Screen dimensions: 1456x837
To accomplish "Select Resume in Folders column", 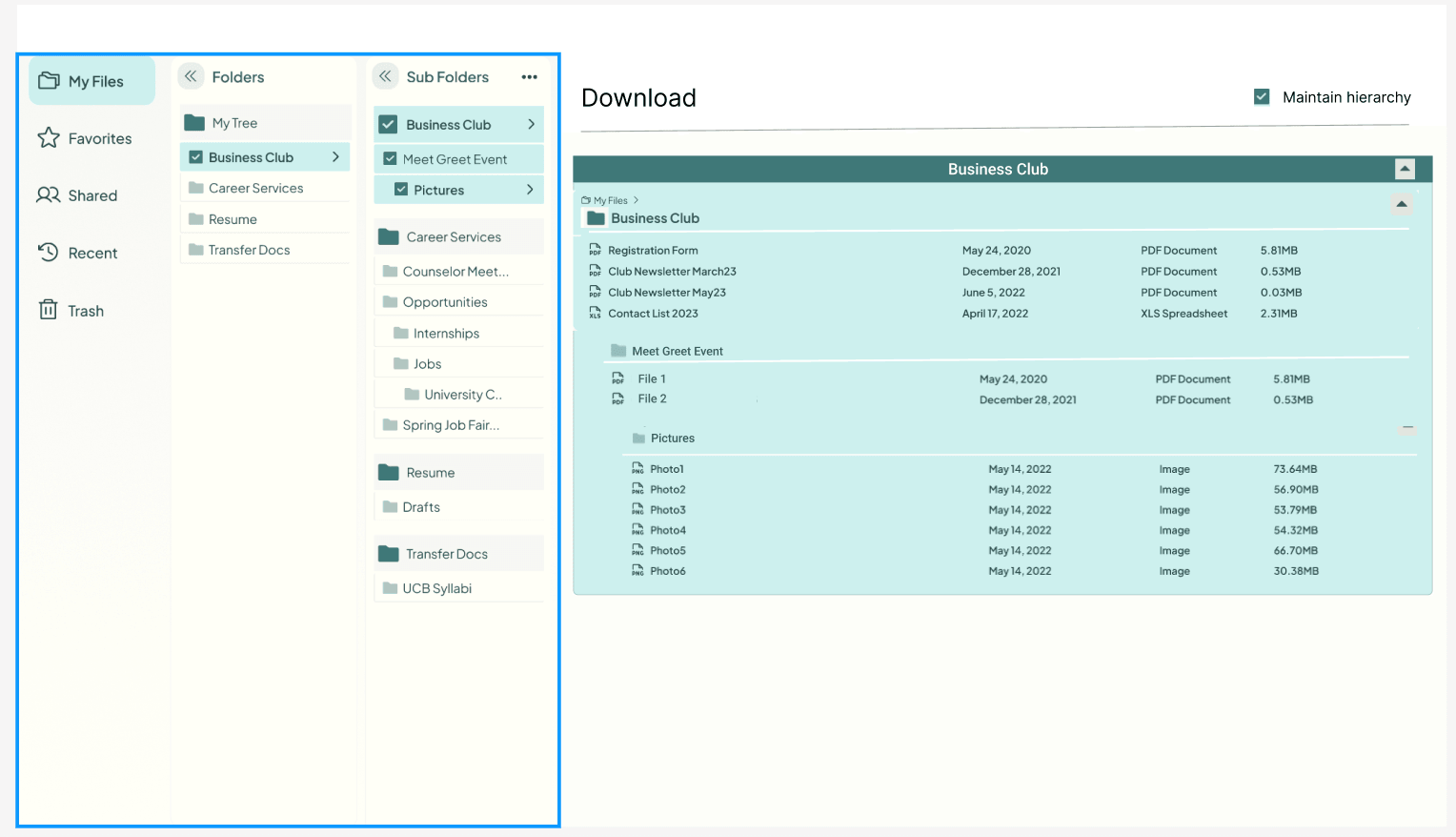I will (x=265, y=219).
